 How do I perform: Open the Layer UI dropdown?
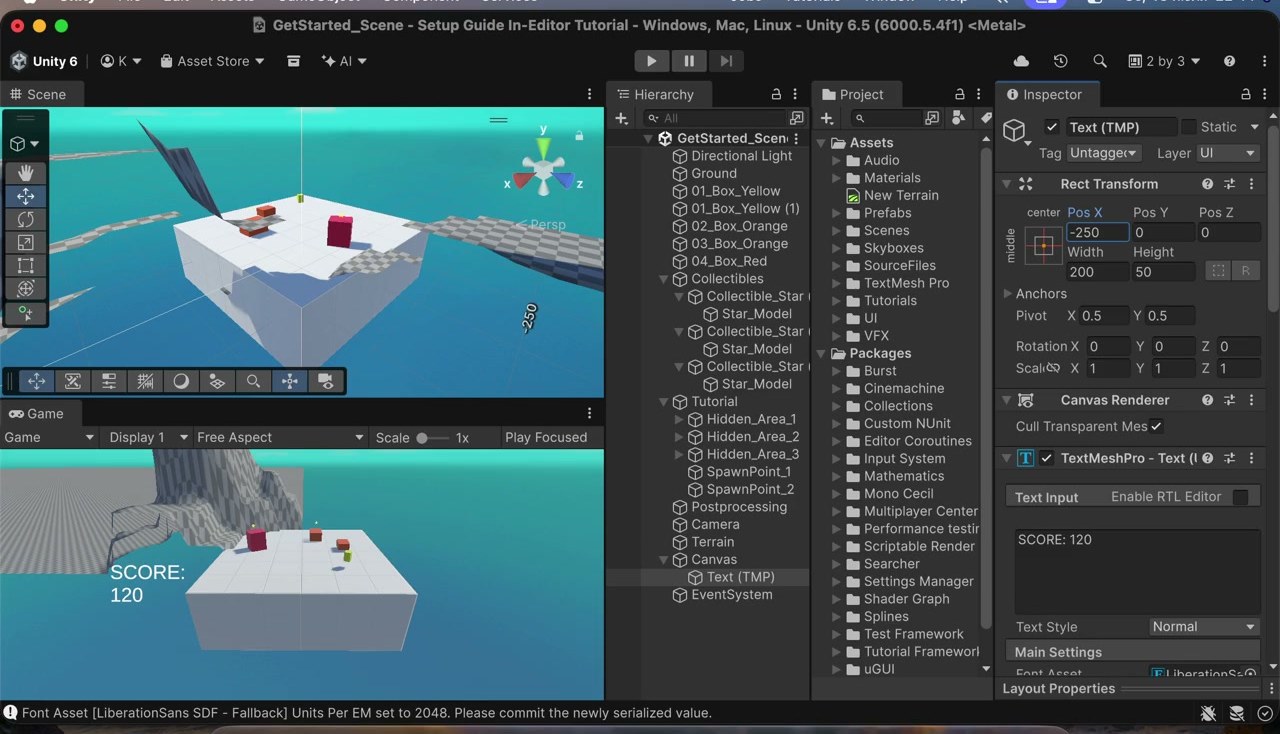pyautogui.click(x=1228, y=153)
